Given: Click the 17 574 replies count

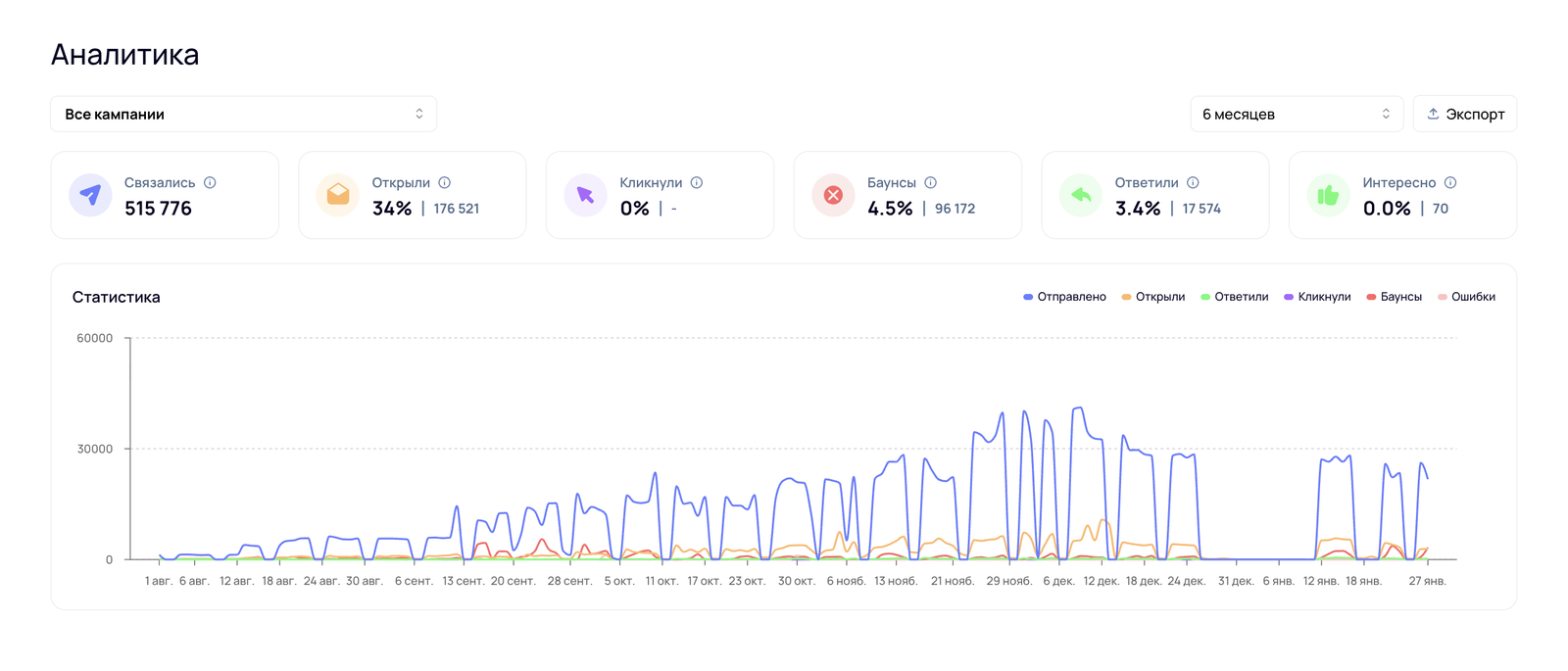Looking at the screenshot, I should tap(1201, 209).
